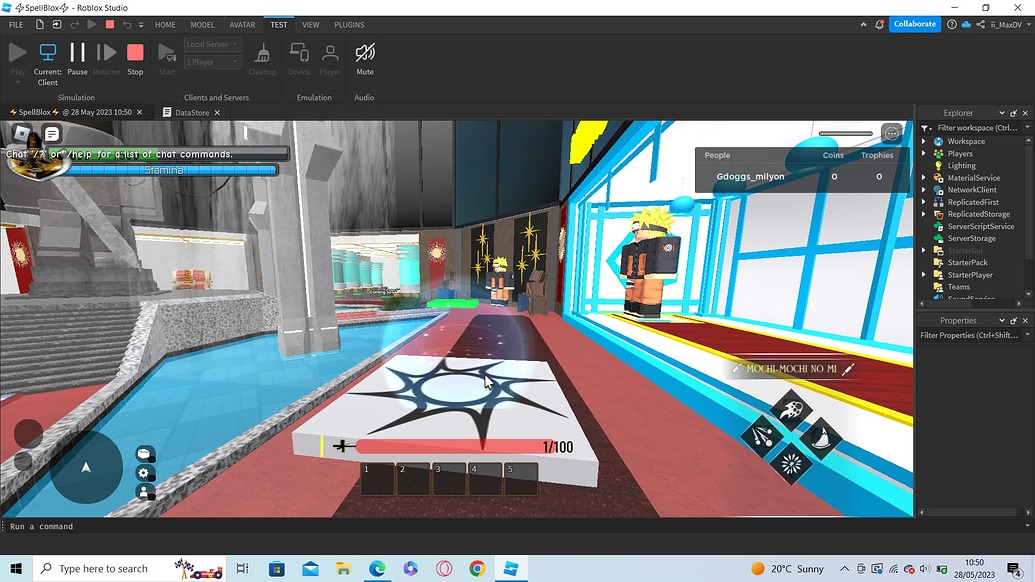Click the Filter workspace search field

977,128
